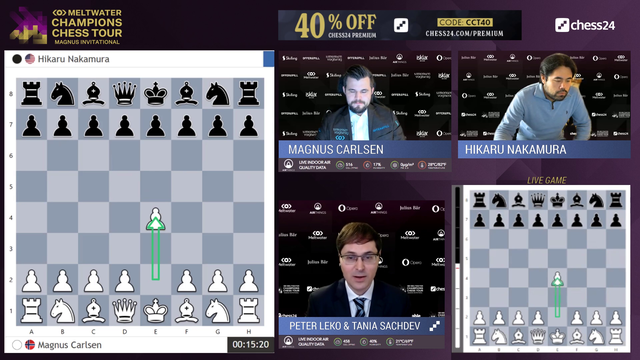
Task: Select the black rook on h8
Action: click(x=249, y=93)
